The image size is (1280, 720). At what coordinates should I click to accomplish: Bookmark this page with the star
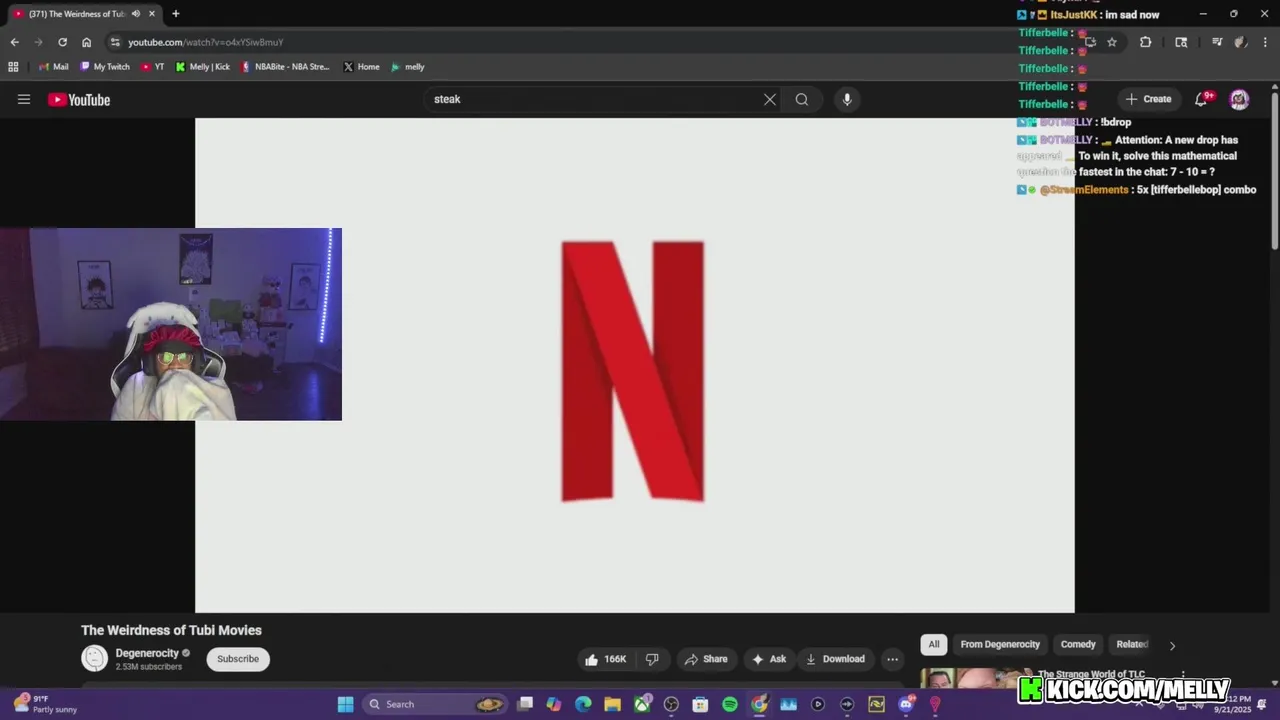[1112, 42]
